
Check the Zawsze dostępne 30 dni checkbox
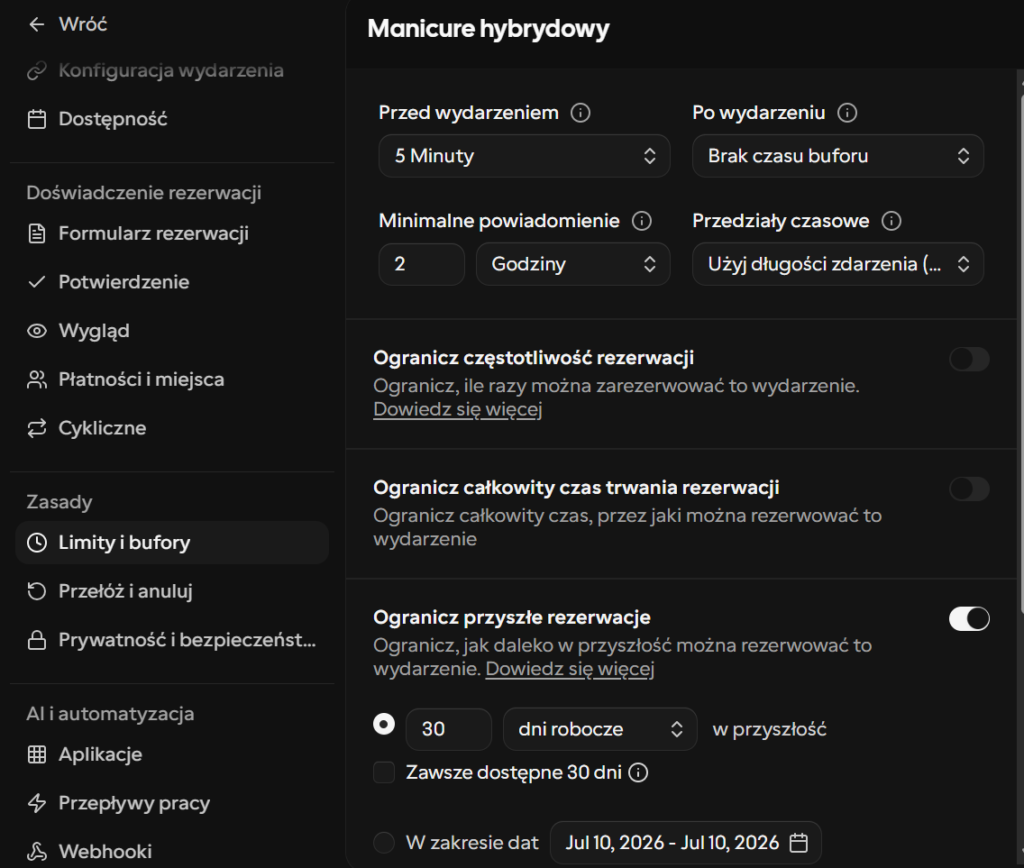click(x=384, y=773)
